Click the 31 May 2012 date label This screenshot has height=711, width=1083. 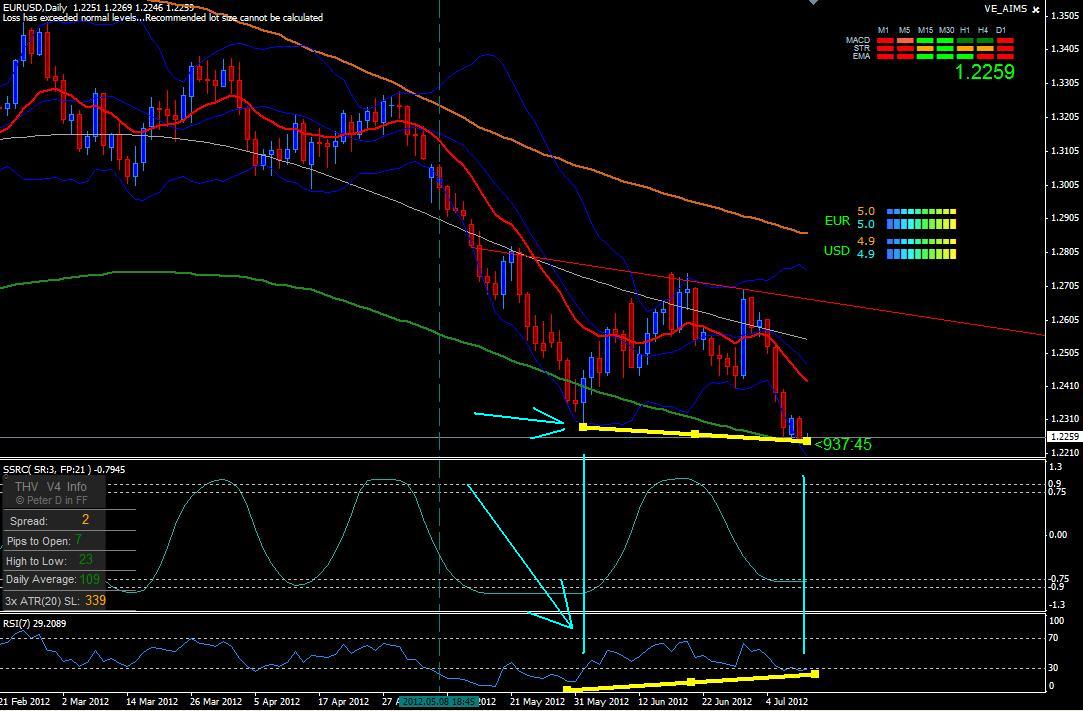click(x=601, y=701)
